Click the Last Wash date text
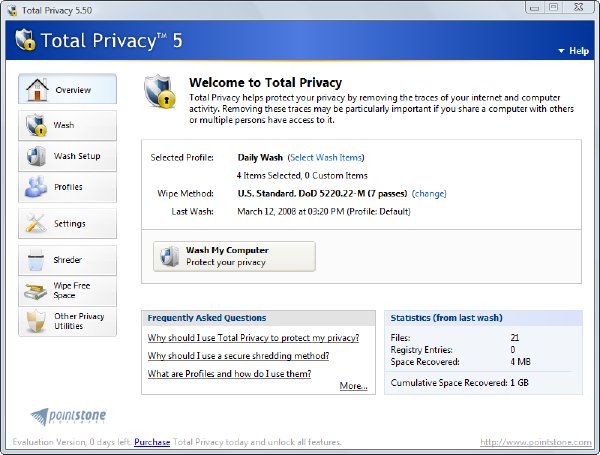Screen dimensions: 600x455 click(x=324, y=212)
